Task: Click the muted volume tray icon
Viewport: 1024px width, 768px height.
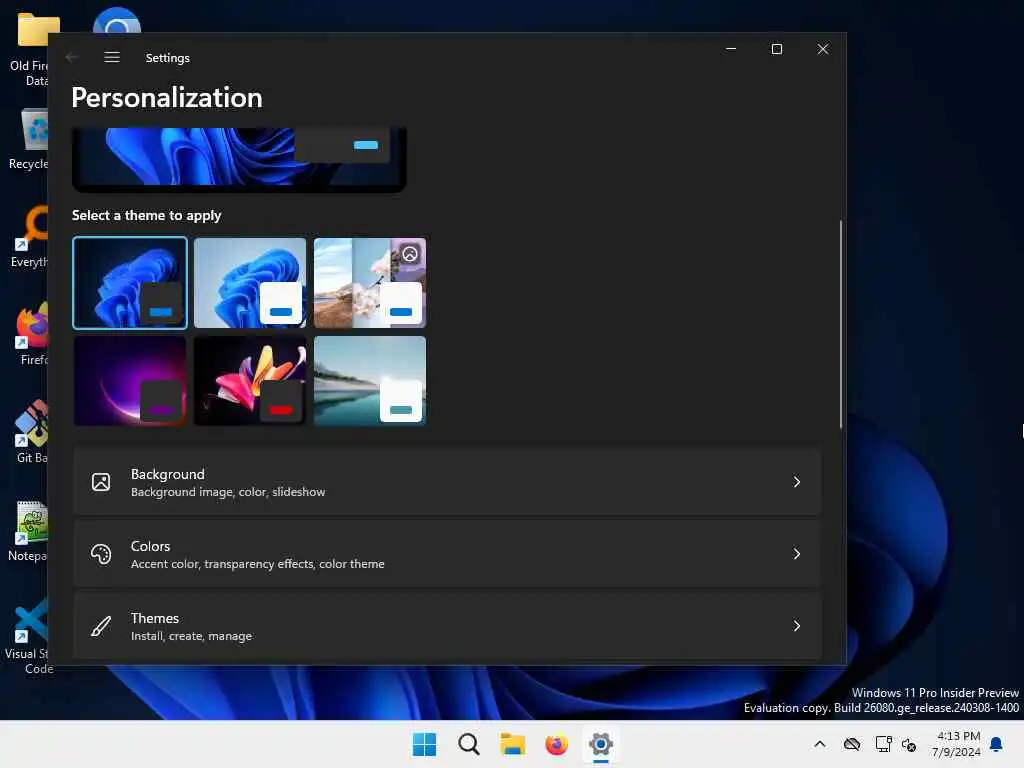Action: pyautogui.click(x=909, y=744)
